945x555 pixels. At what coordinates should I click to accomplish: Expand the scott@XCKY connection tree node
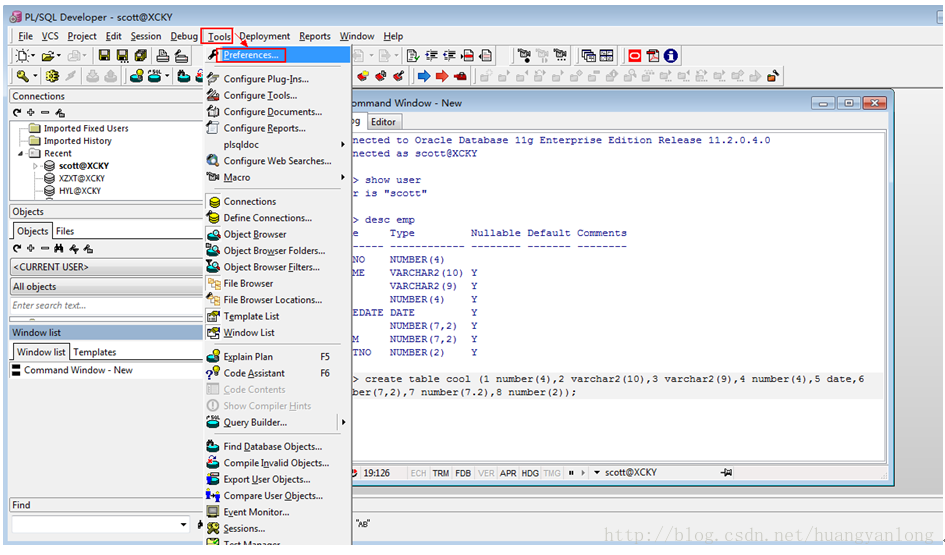[36, 166]
